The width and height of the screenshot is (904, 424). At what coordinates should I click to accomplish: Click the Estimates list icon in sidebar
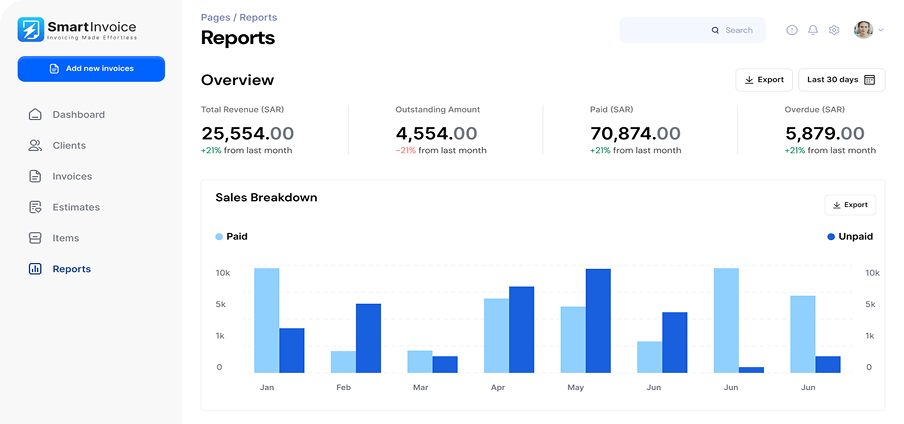pyautogui.click(x=35, y=208)
